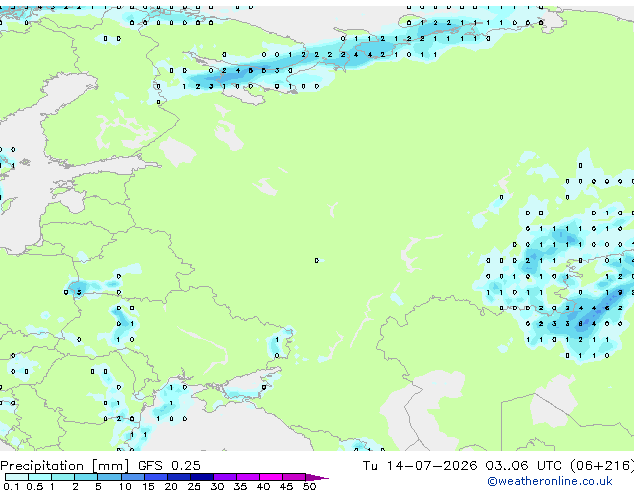Click the '15' legend scale label
The width and height of the screenshot is (634, 490).
(x=148, y=486)
